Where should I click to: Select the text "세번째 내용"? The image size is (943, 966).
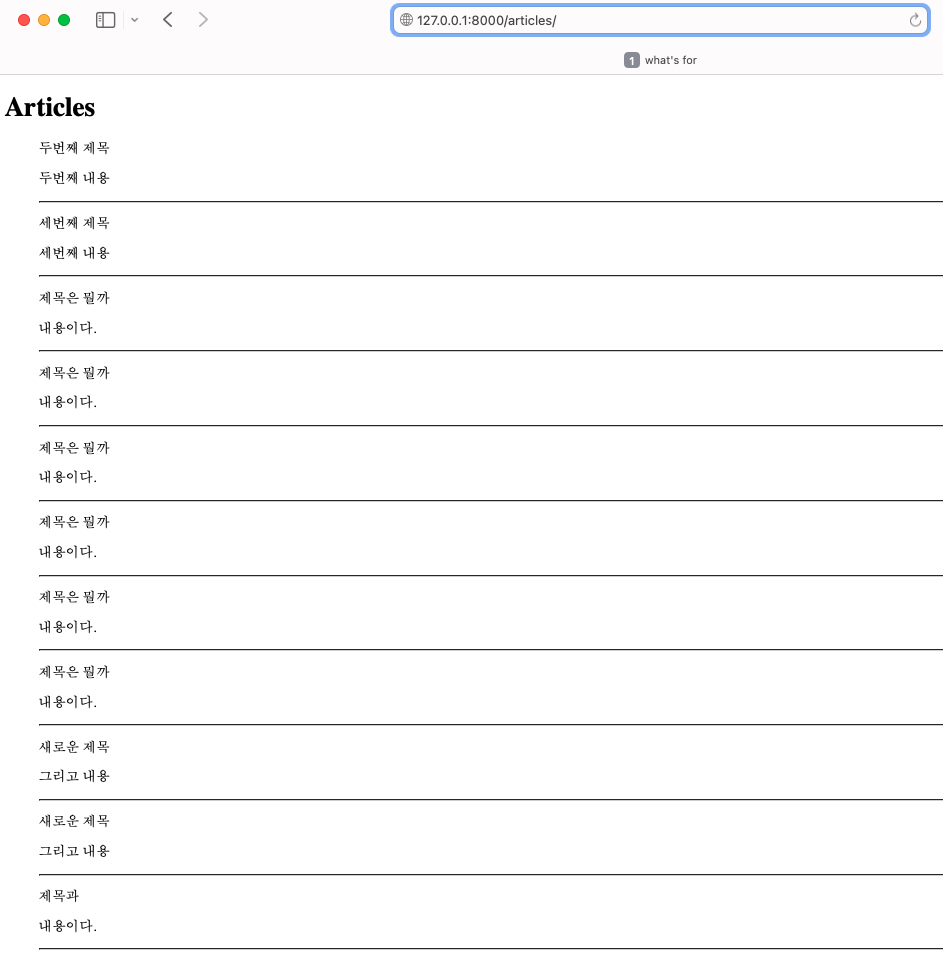point(74,253)
